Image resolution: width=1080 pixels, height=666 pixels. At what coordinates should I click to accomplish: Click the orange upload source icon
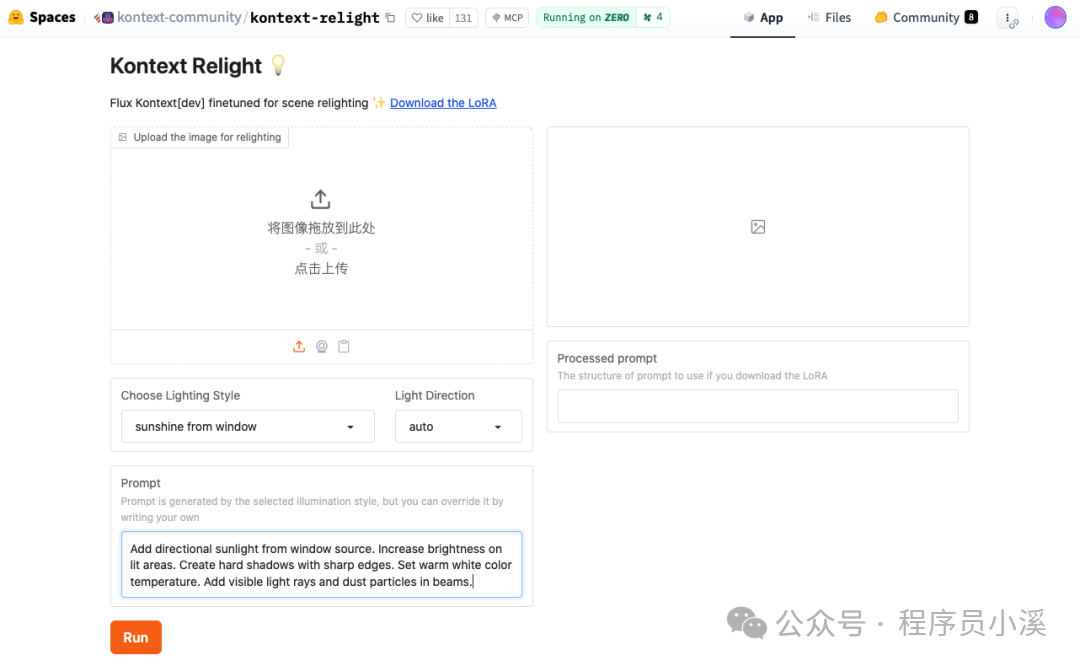point(299,347)
